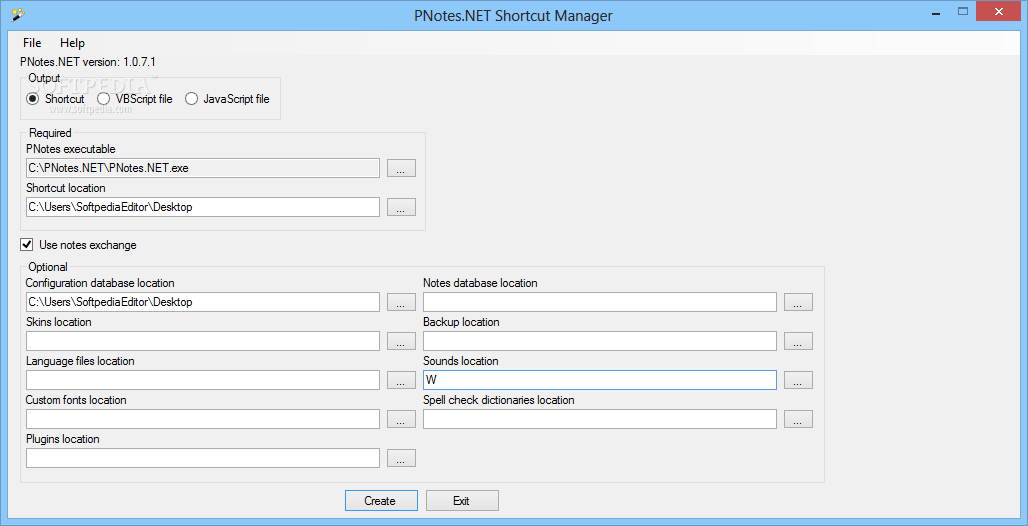This screenshot has width=1028, height=526.
Task: Focus the Sounds location field
Action: pyautogui.click(x=600, y=380)
